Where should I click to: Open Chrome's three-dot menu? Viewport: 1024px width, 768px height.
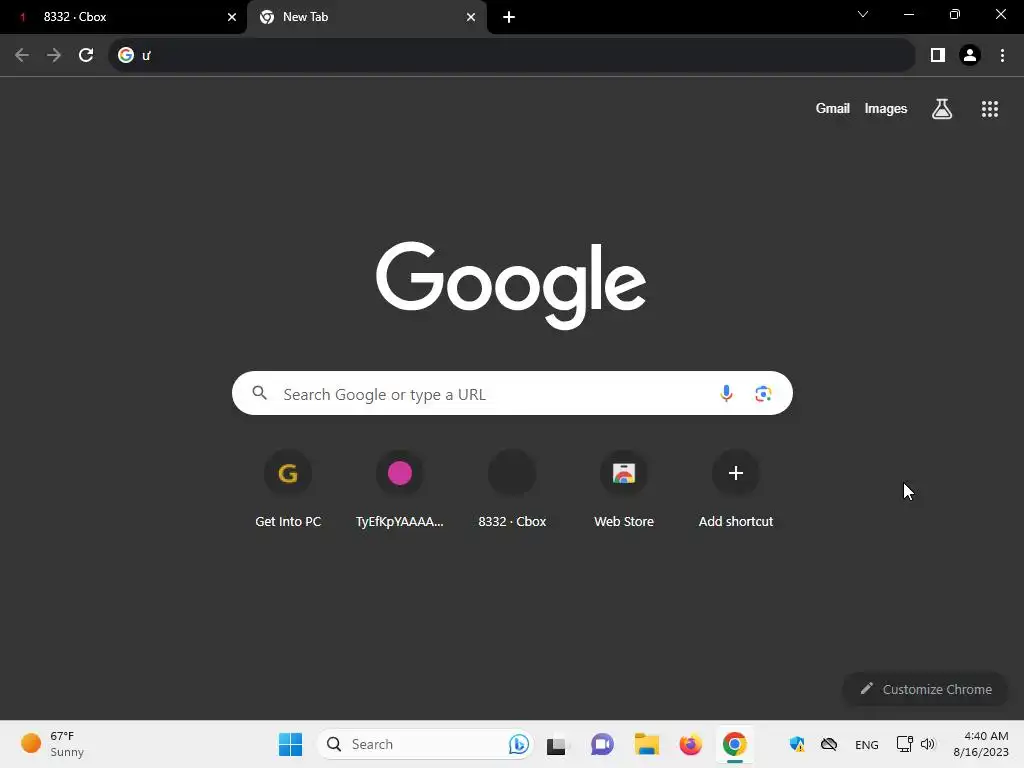1002,55
